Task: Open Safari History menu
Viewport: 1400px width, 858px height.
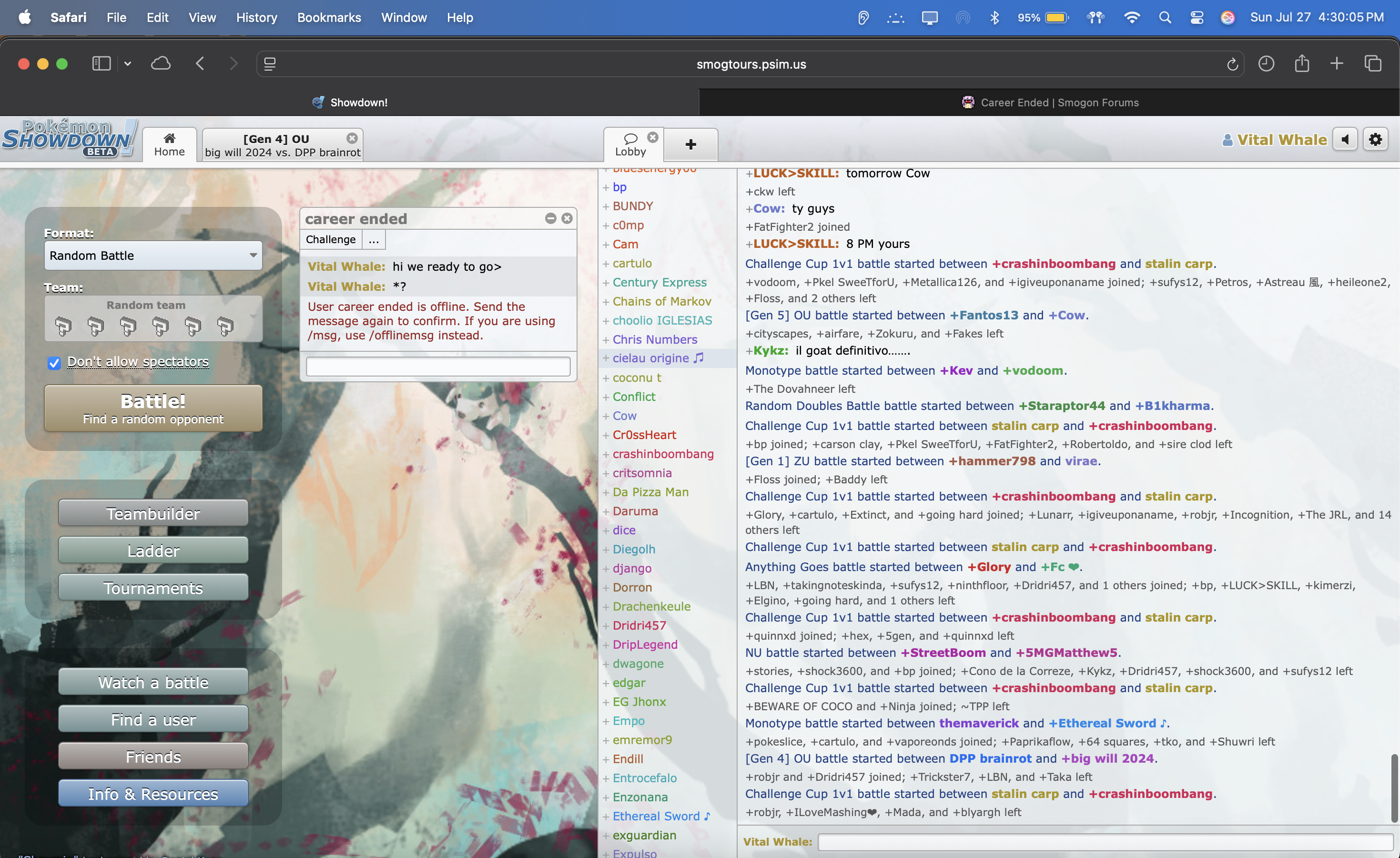Action: (x=256, y=18)
